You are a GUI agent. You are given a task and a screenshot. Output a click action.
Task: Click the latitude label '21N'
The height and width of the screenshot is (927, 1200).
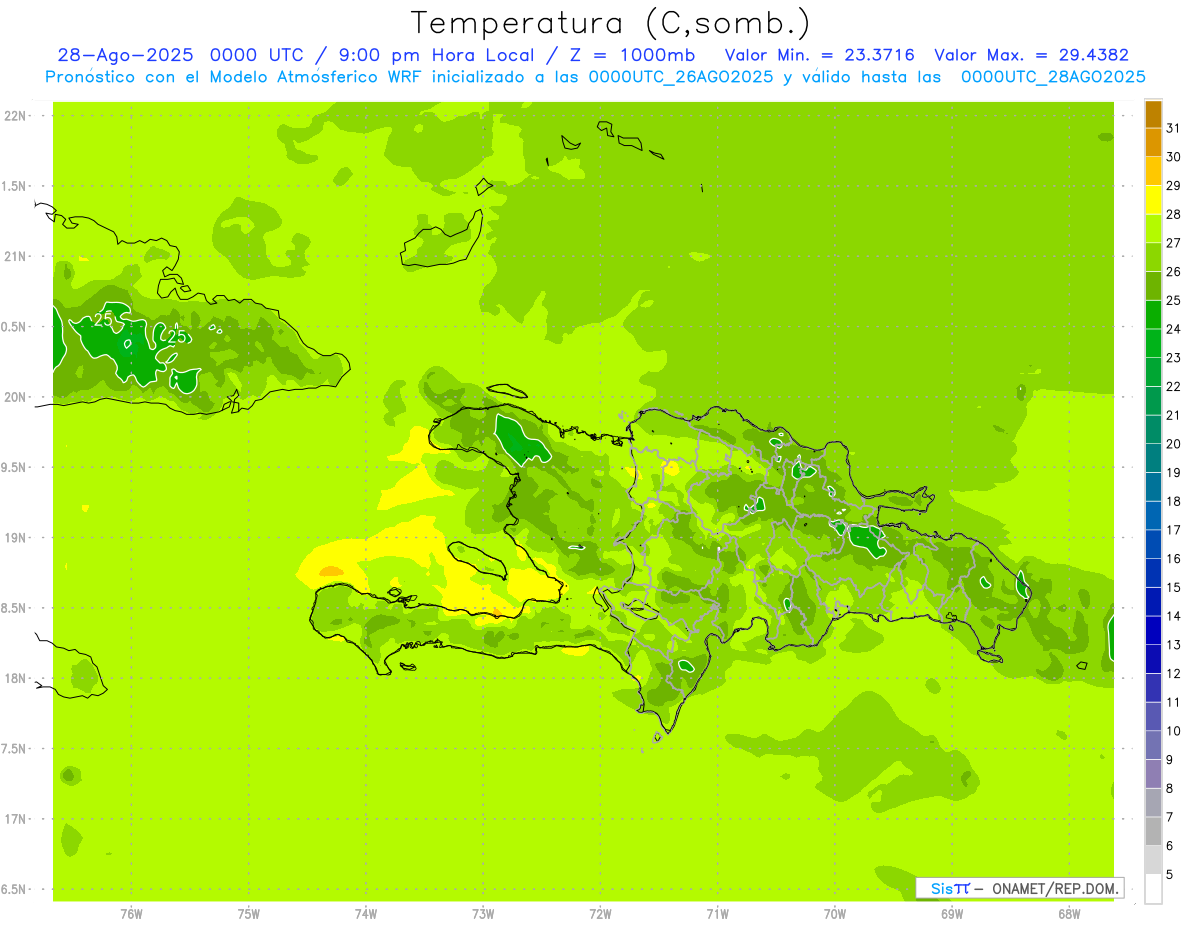[17, 257]
